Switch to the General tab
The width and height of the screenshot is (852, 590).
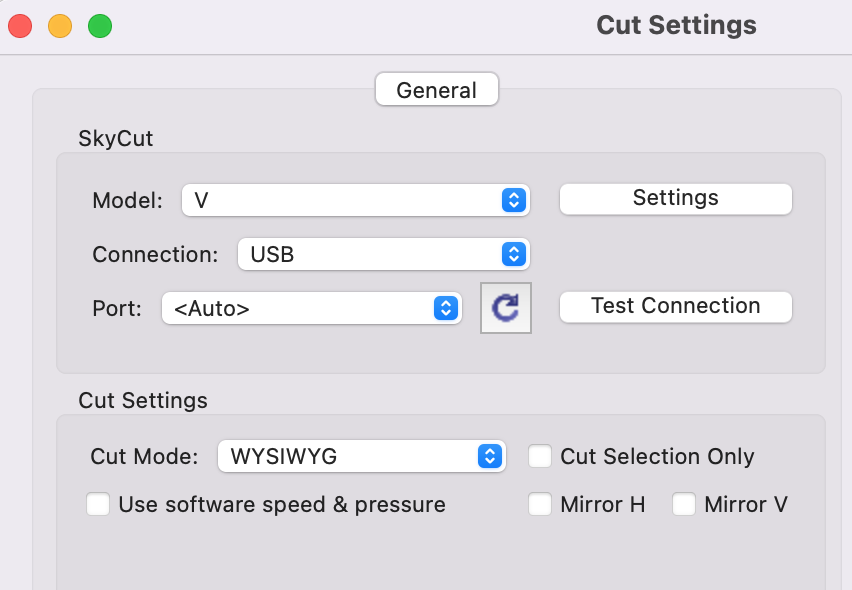[x=437, y=90]
